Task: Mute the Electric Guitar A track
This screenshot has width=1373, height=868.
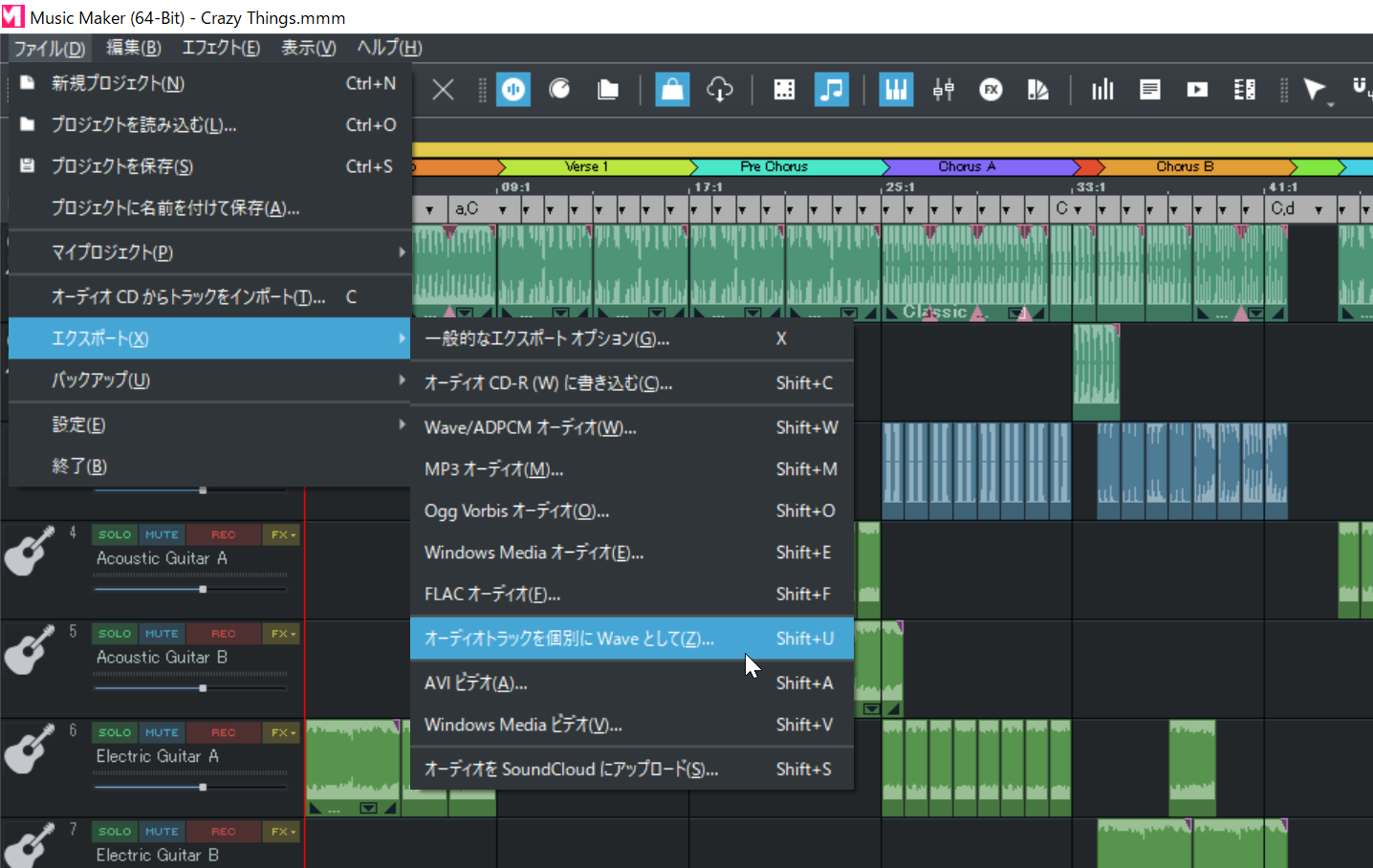Action: click(x=162, y=732)
